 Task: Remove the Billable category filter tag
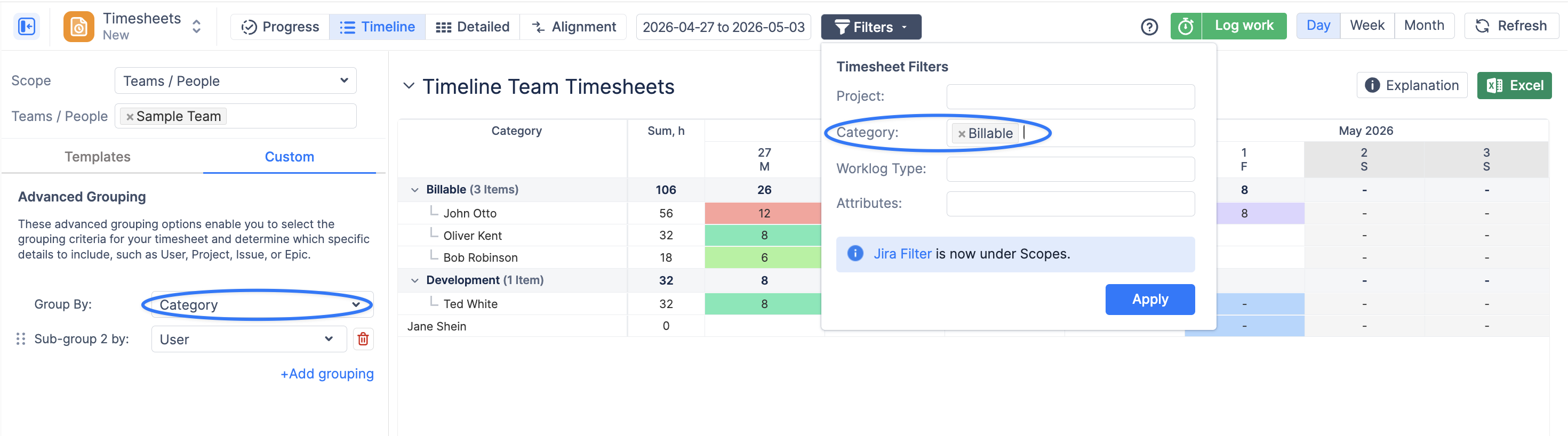tap(962, 134)
